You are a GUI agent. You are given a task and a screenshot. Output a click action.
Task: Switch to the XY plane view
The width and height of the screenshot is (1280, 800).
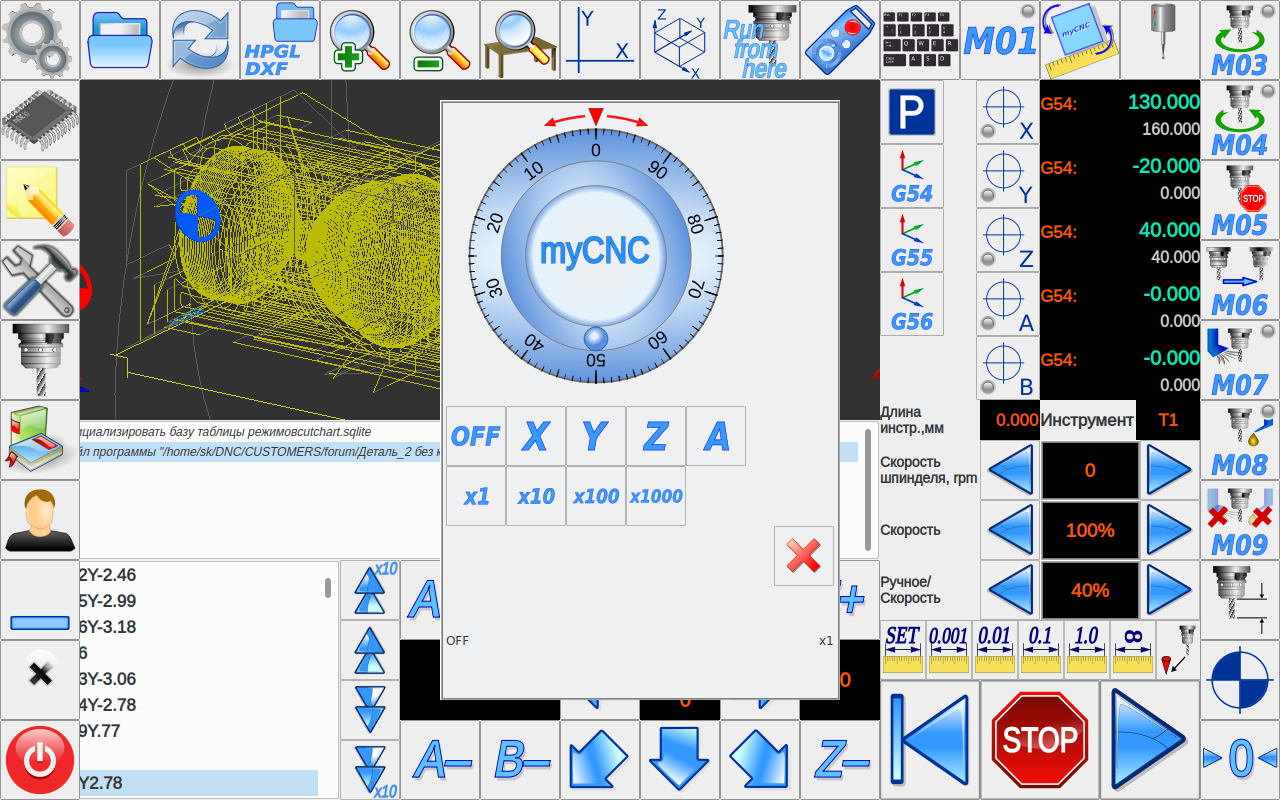(x=600, y=40)
